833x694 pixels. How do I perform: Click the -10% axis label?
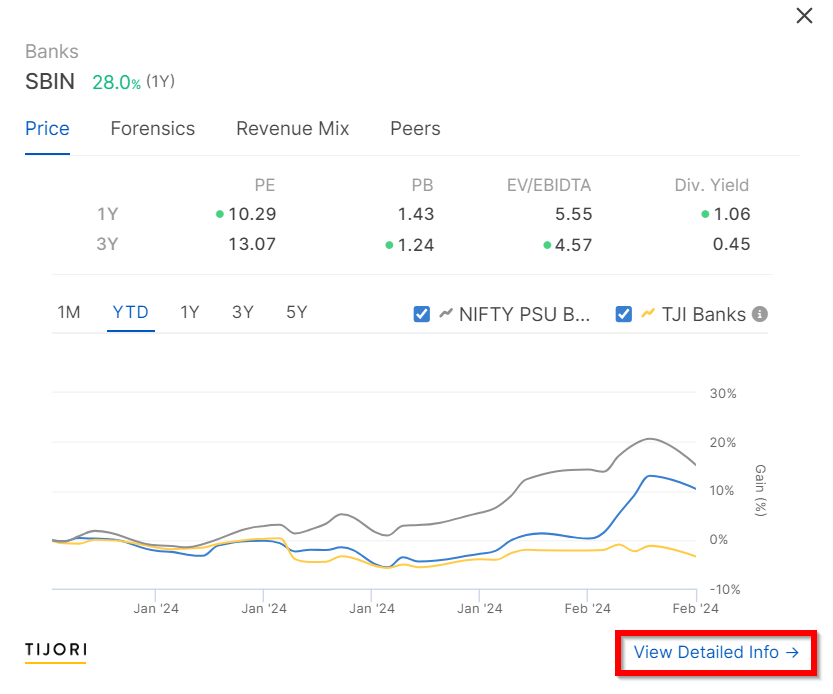[725, 589]
